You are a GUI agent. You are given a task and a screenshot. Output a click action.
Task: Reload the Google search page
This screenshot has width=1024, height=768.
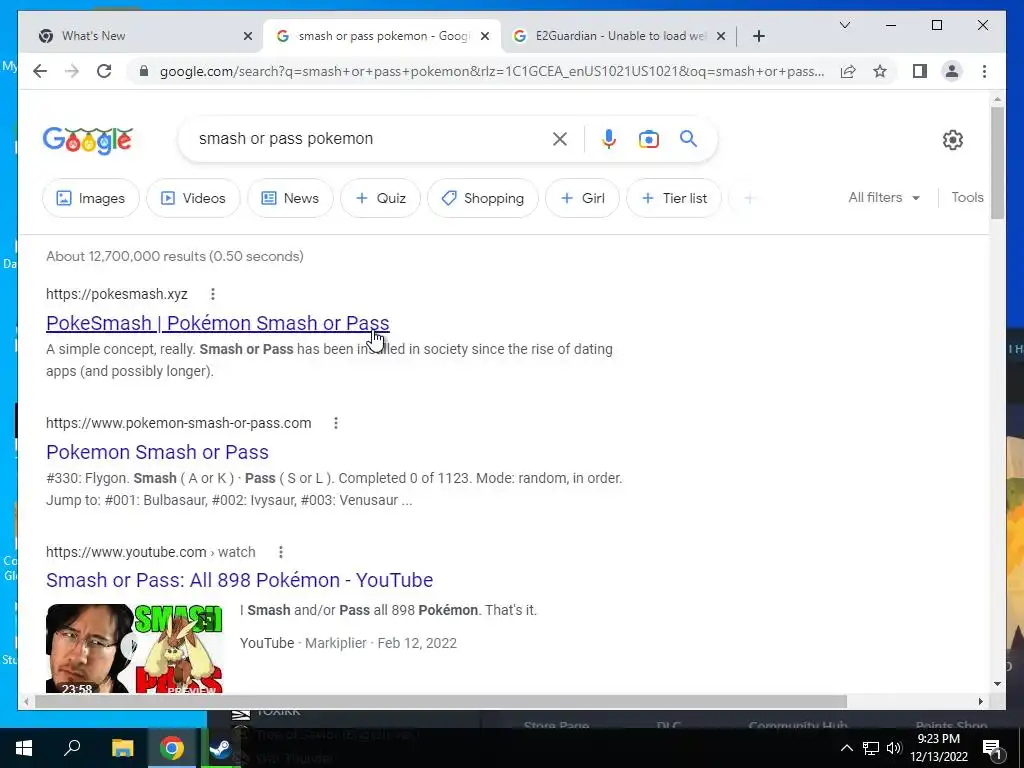104,71
